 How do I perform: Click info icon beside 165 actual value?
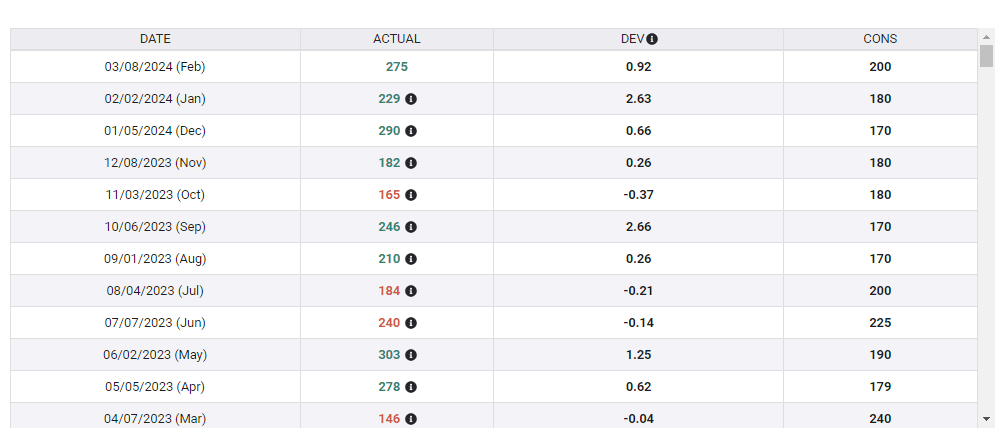411,195
